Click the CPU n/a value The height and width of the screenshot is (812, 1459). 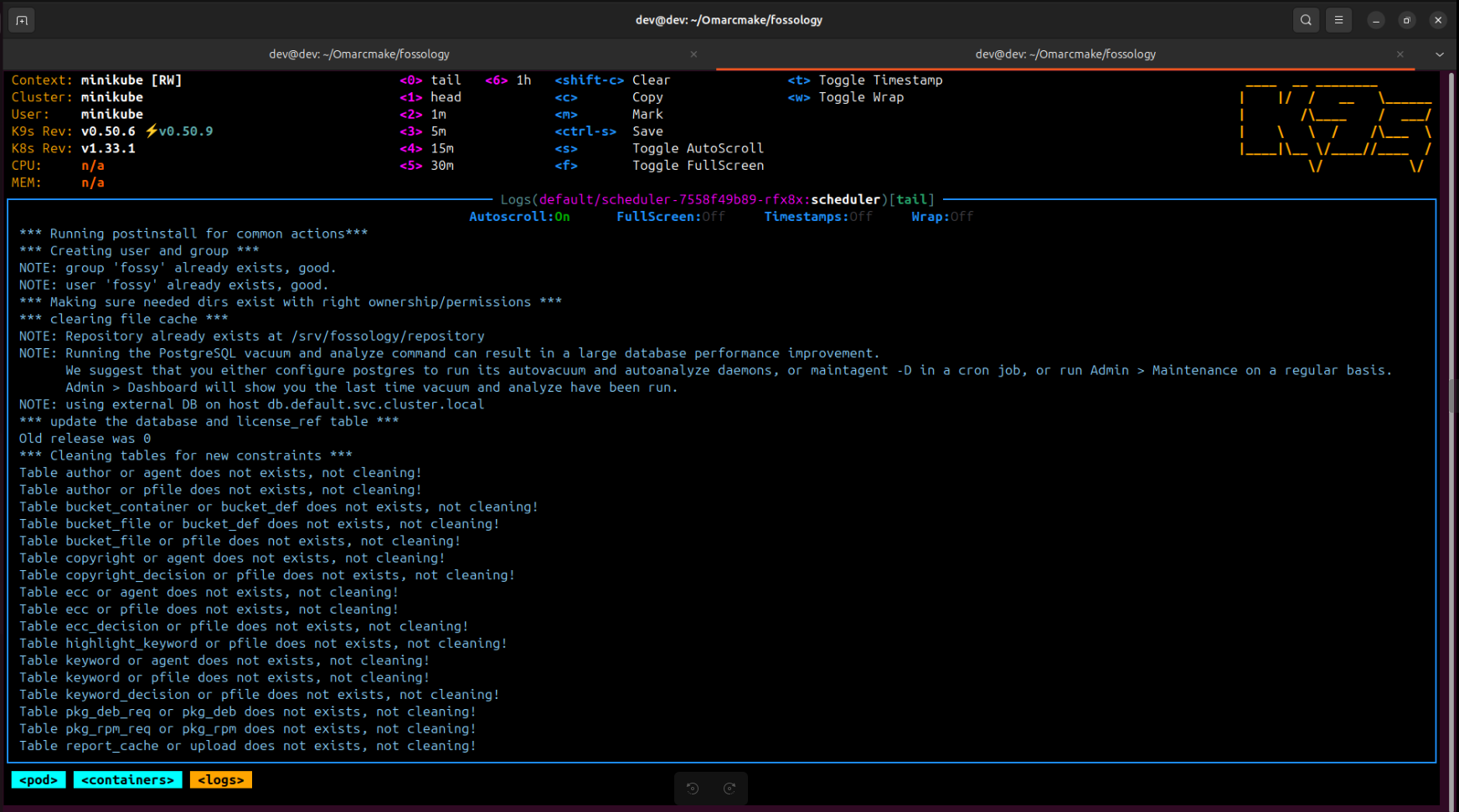[93, 166]
